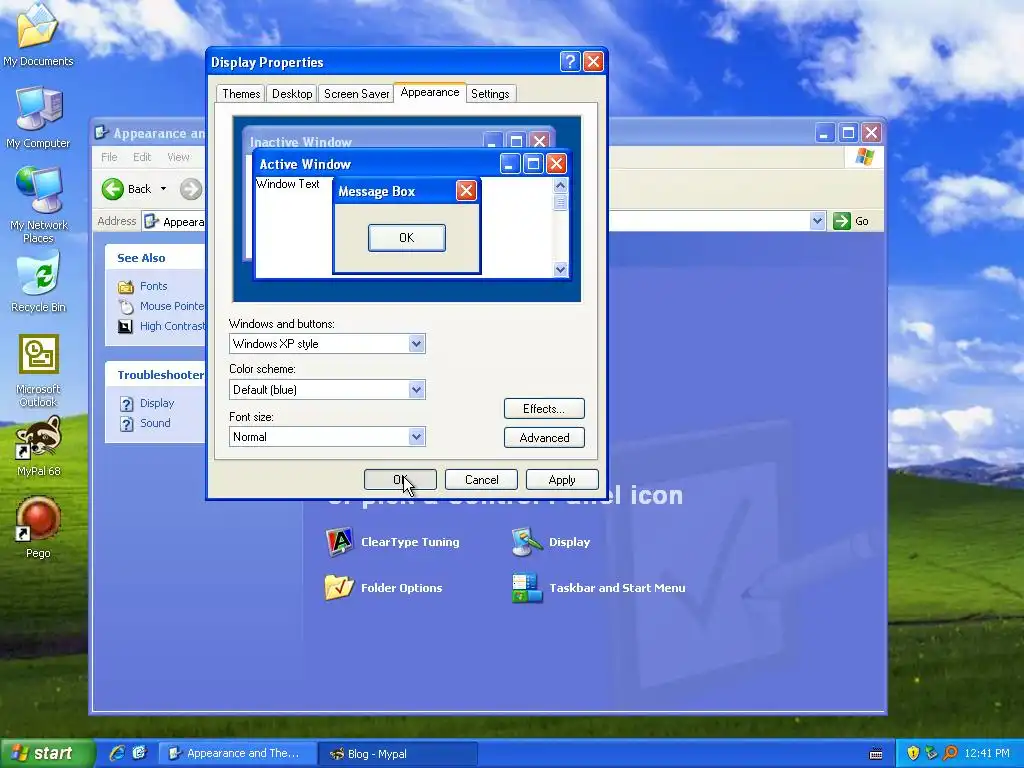Viewport: 1024px width, 768px height.
Task: Click the See Also panel header
Action: 155,257
